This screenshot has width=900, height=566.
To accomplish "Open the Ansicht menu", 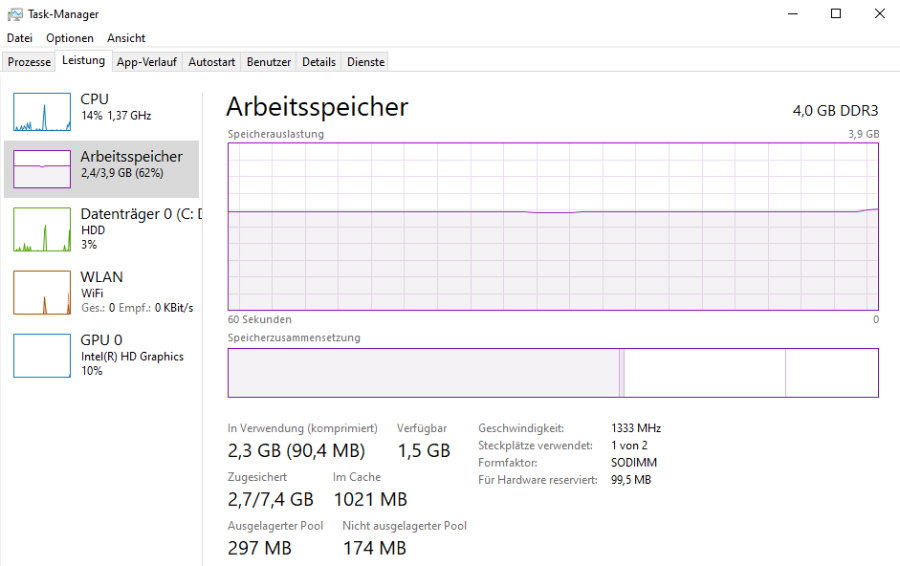I will click(x=127, y=38).
